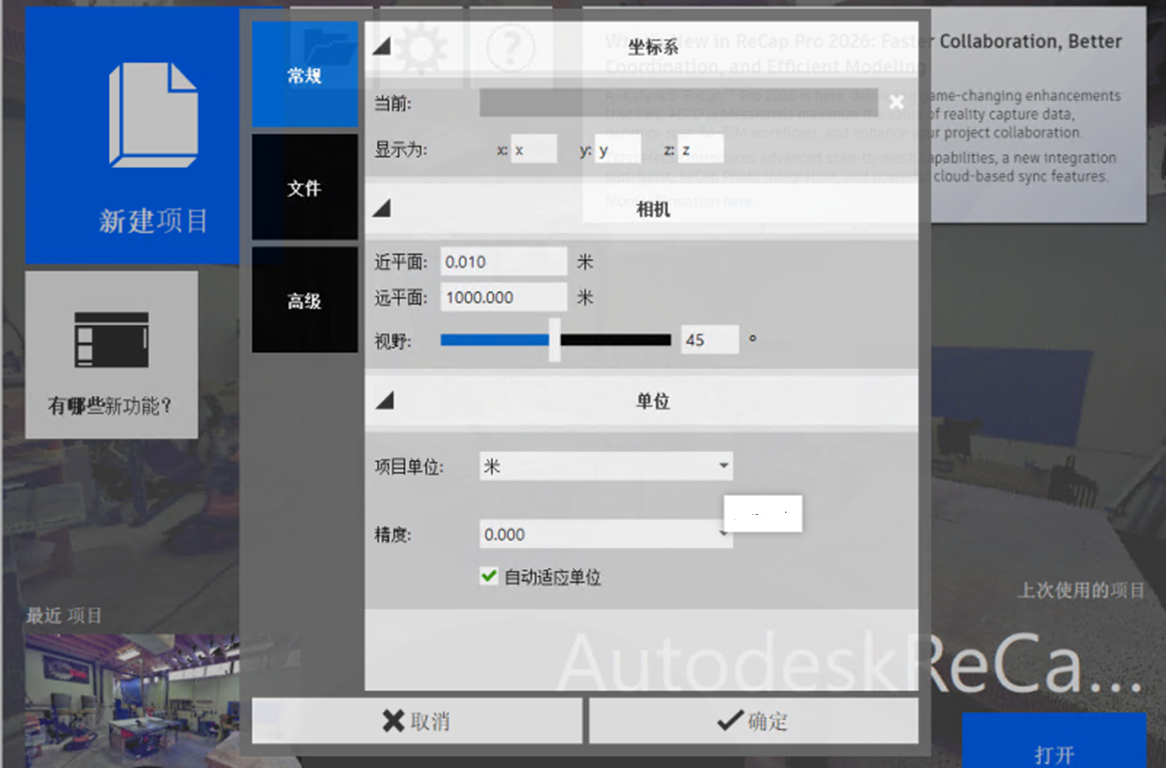The width and height of the screenshot is (1166, 768).
Task: Close the news banner with X
Action: click(897, 103)
